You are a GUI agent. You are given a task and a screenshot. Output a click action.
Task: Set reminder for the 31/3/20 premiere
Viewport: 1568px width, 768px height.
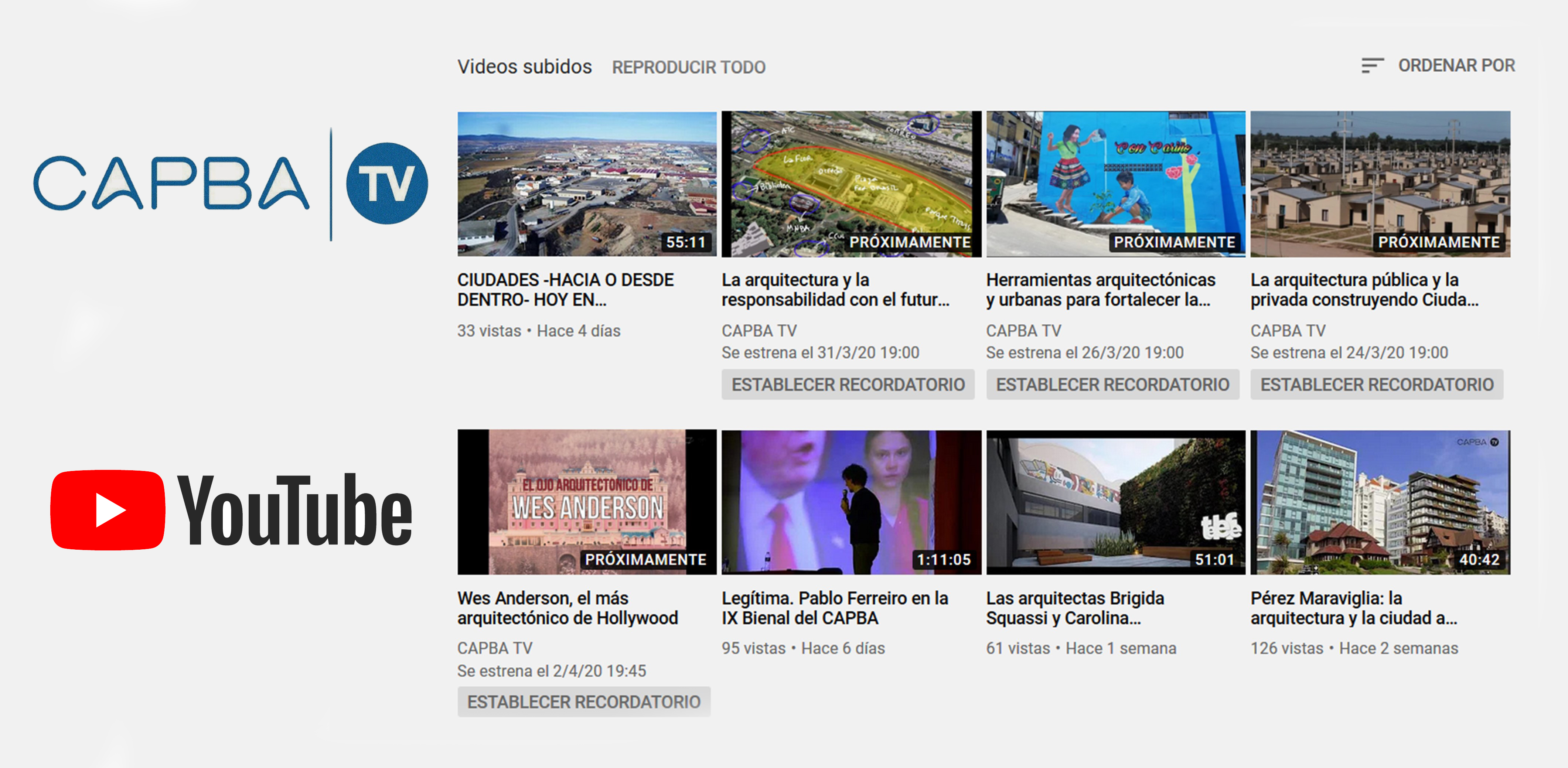[x=848, y=385]
